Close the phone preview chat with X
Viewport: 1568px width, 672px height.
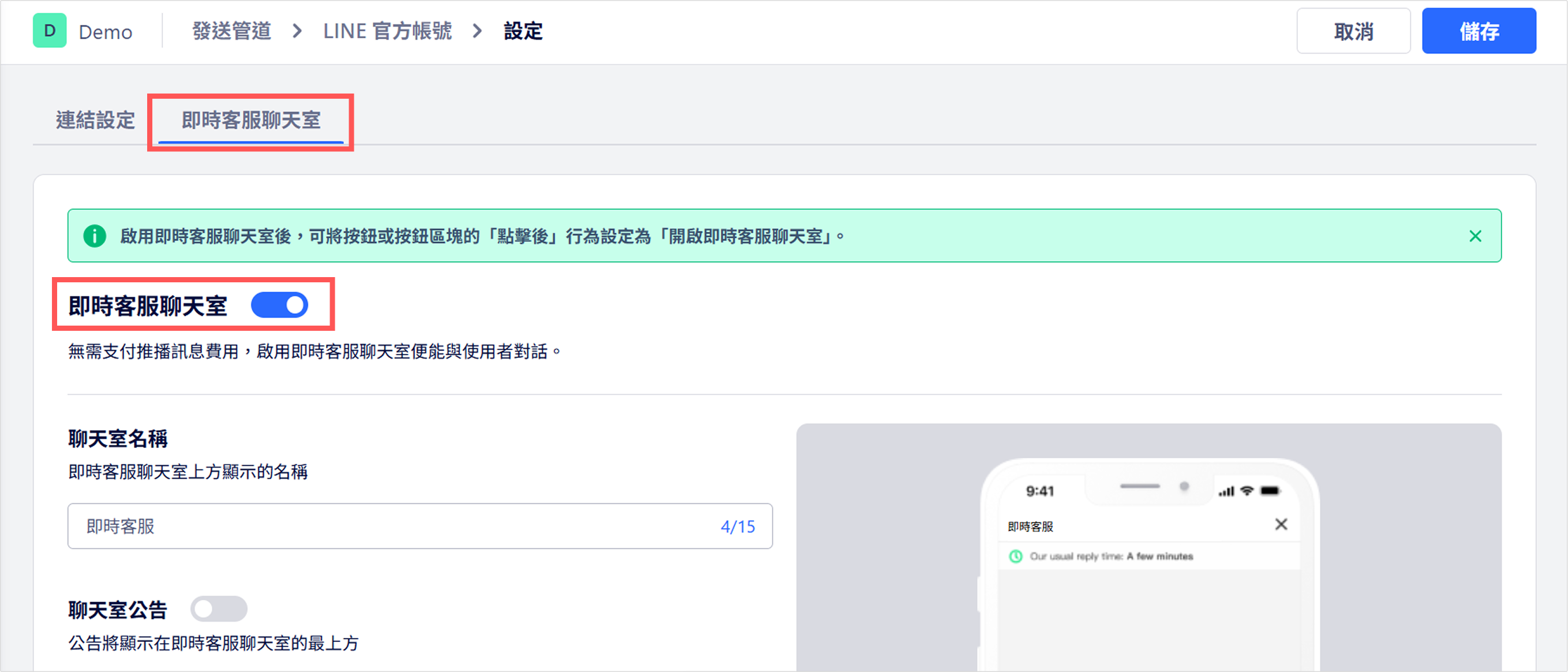(1281, 524)
